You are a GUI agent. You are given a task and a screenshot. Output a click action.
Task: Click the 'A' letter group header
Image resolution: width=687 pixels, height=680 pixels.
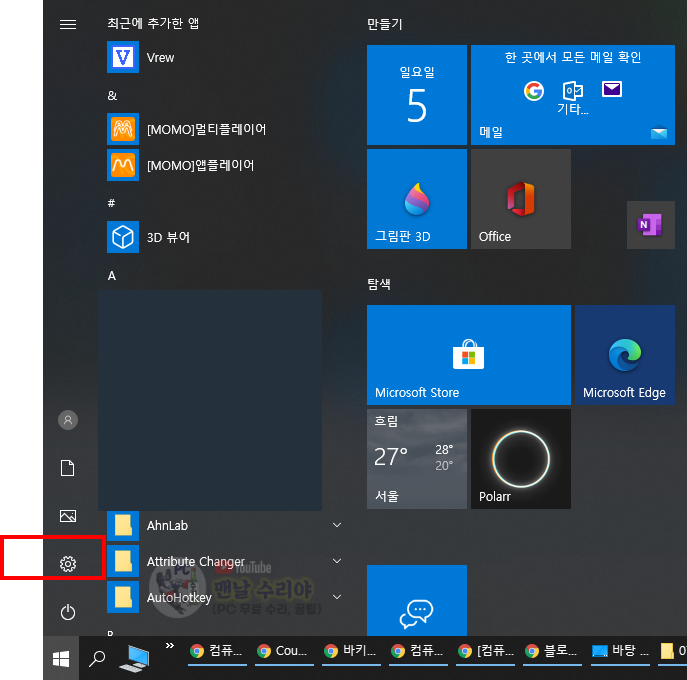tap(112, 276)
